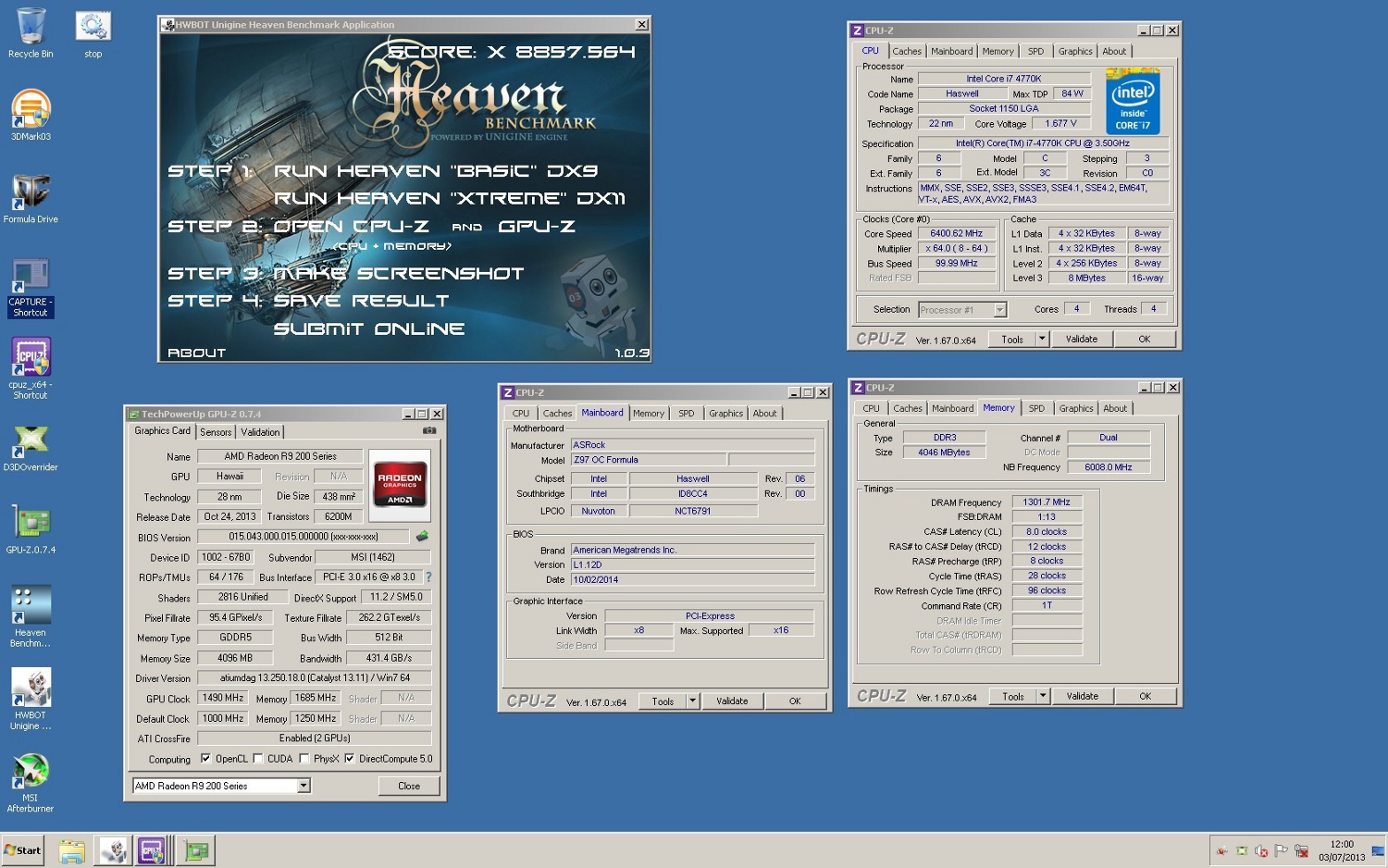The image size is (1388, 868).
Task: Click ABOUT in the Heaven app
Action: (x=196, y=353)
